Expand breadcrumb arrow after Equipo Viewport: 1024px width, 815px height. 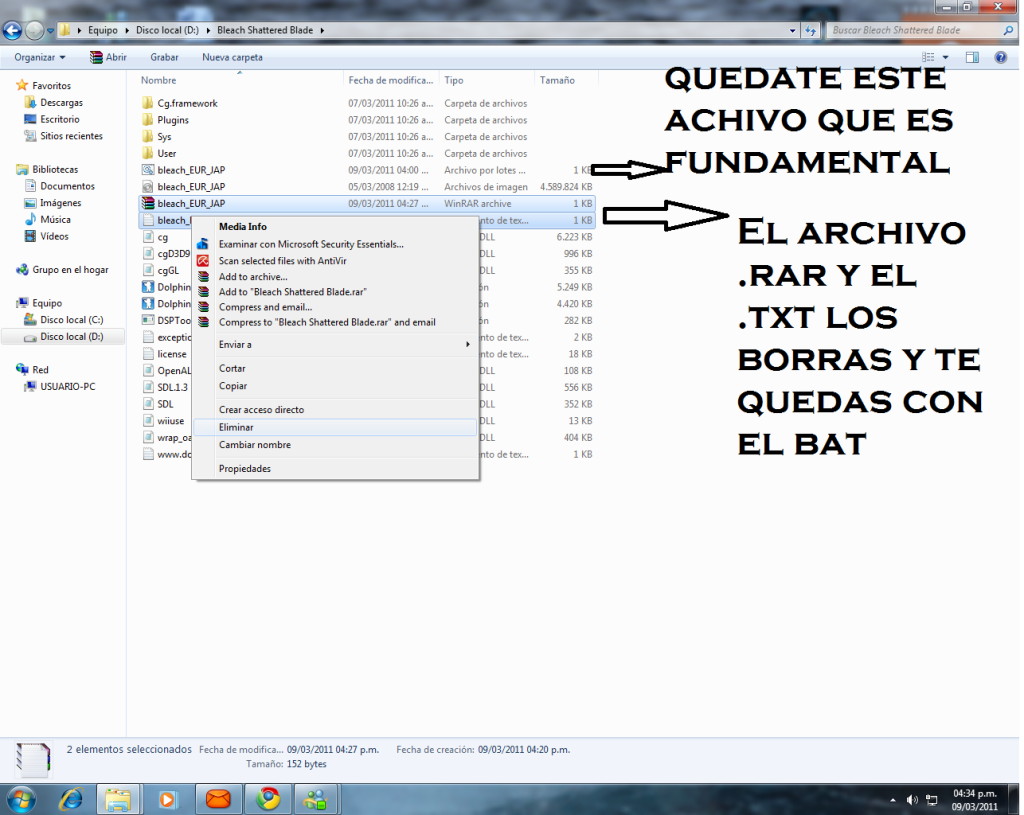(x=127, y=30)
